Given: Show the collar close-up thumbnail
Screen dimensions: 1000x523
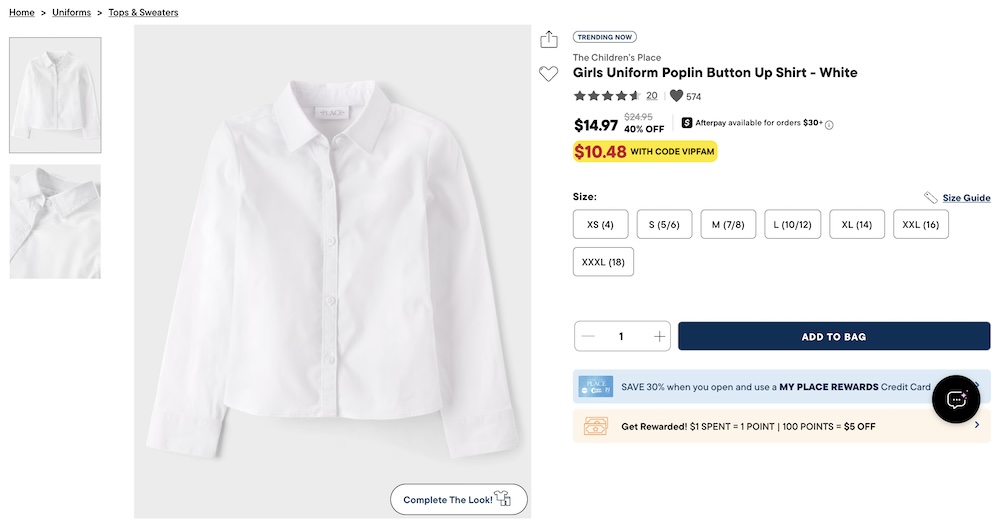Looking at the screenshot, I should (x=55, y=221).
